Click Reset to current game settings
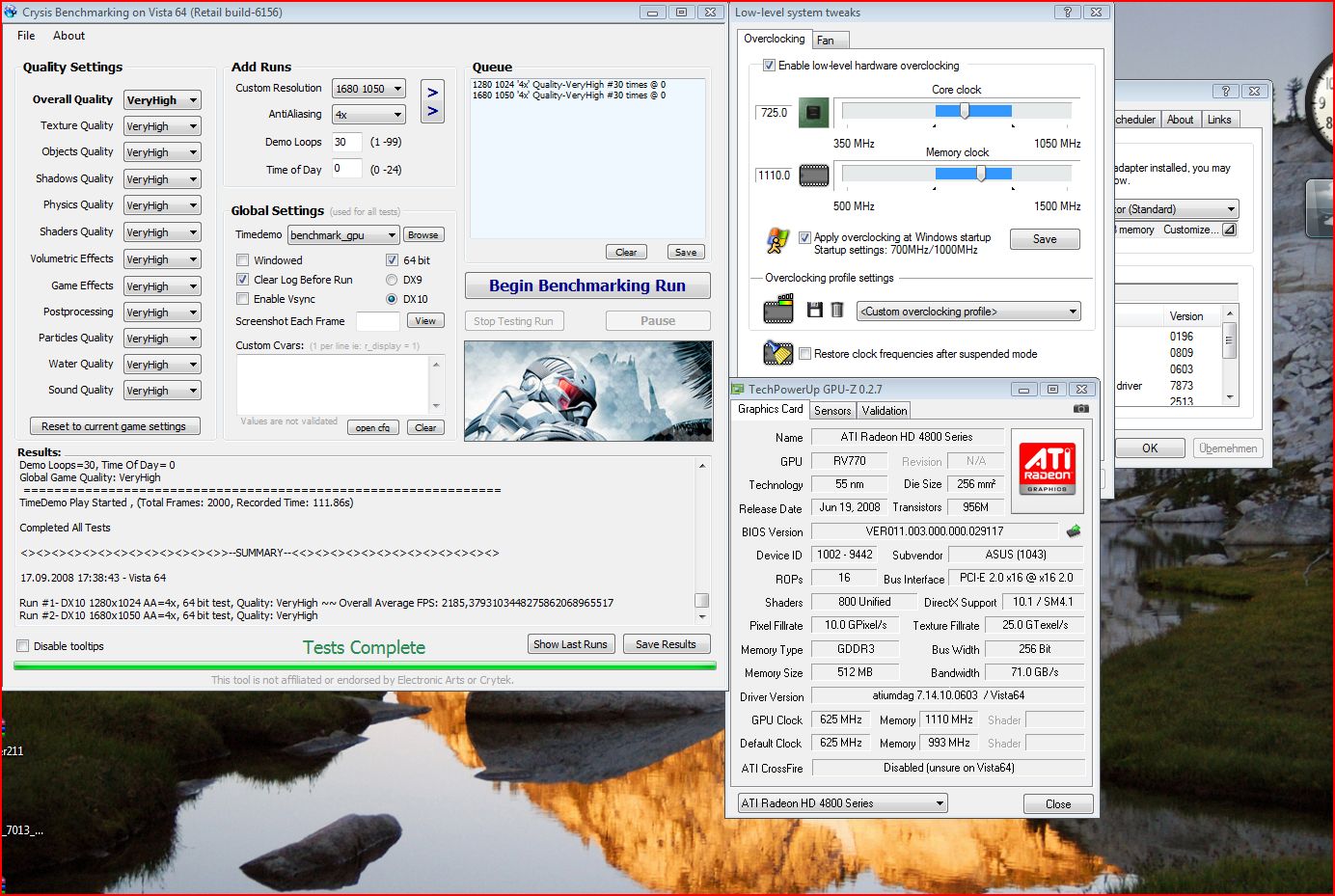 click(114, 426)
